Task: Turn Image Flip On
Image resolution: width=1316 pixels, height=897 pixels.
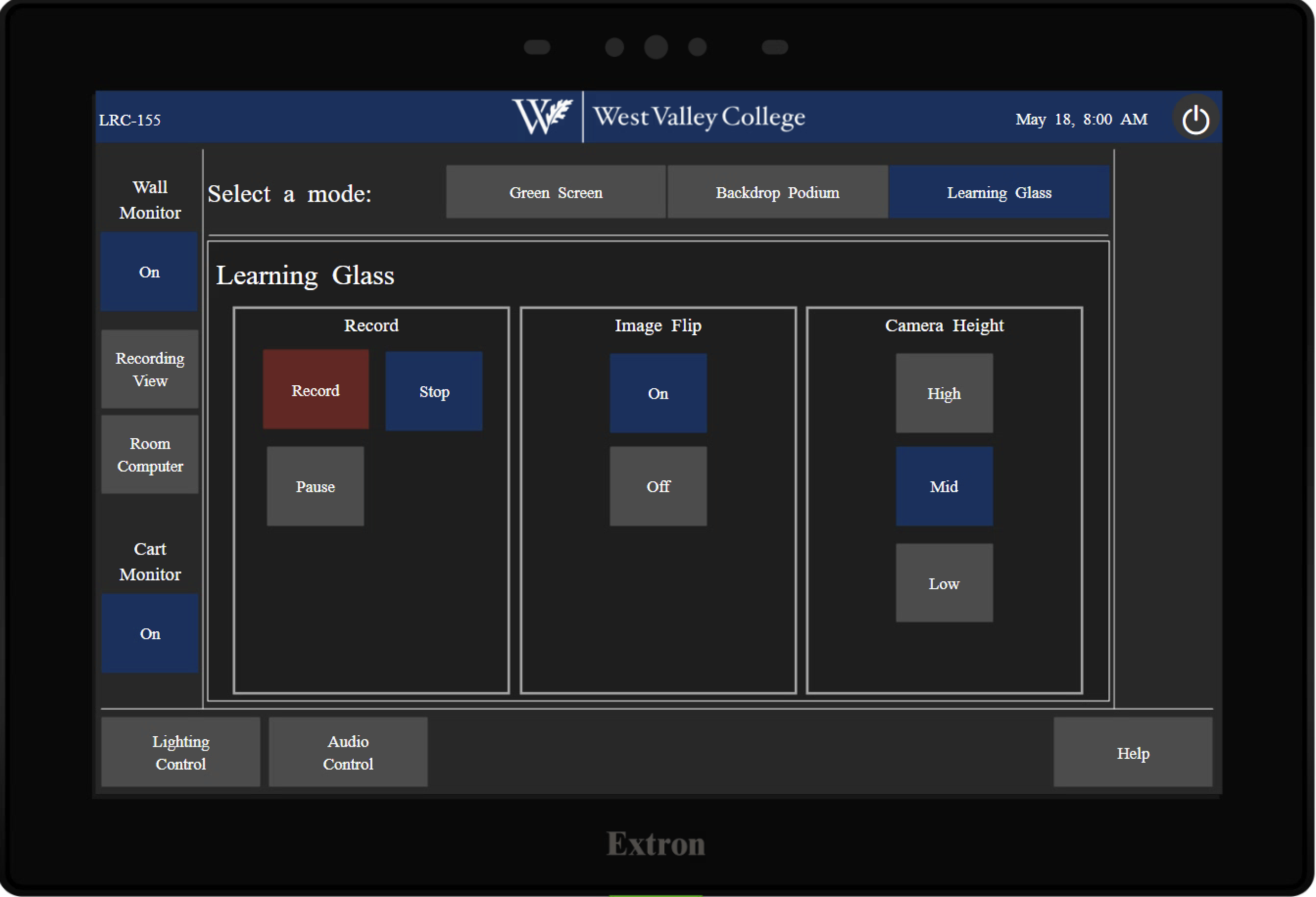Action: 658,393
